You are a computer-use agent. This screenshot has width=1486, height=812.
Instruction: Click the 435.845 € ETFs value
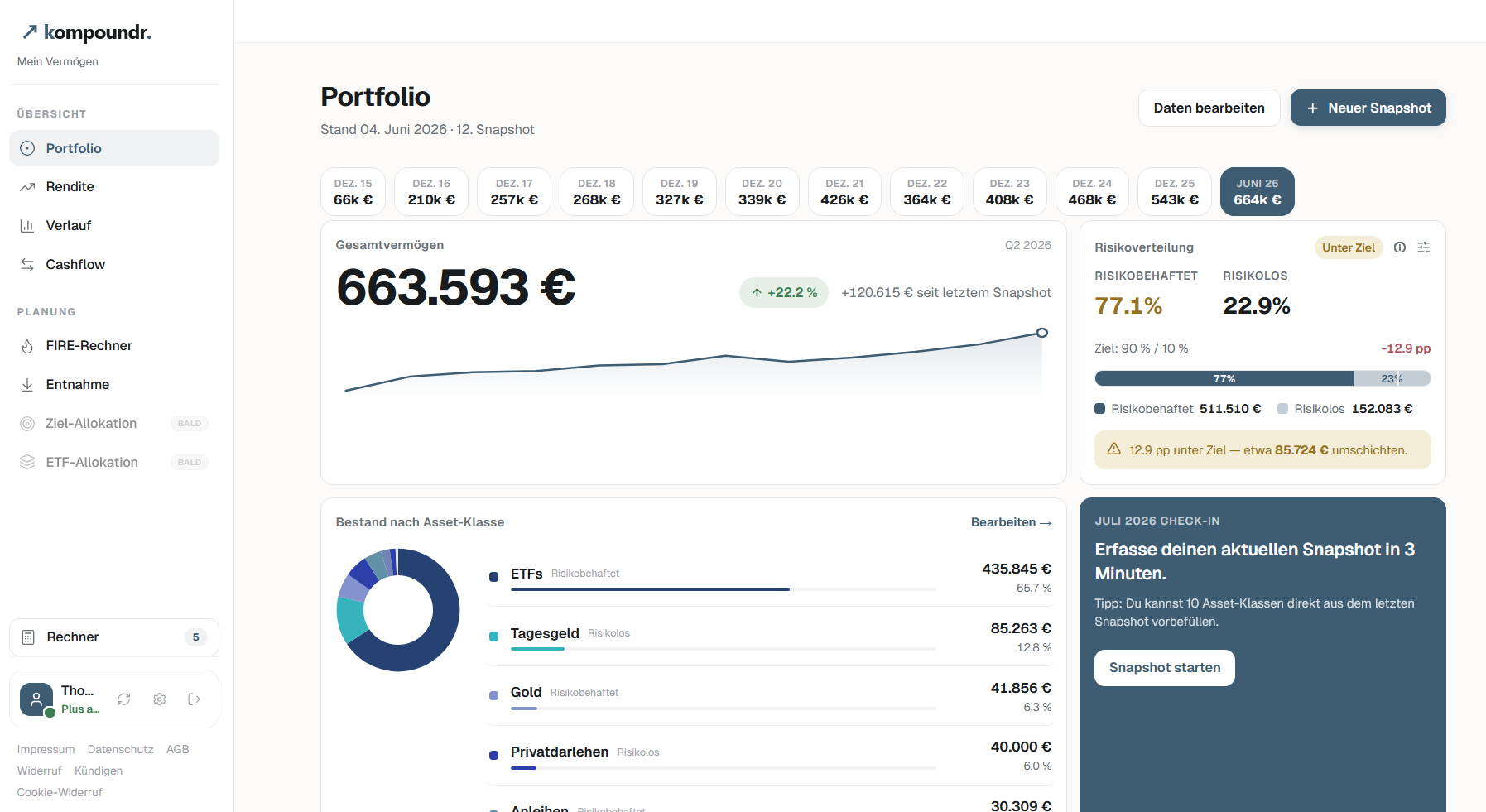(1017, 569)
